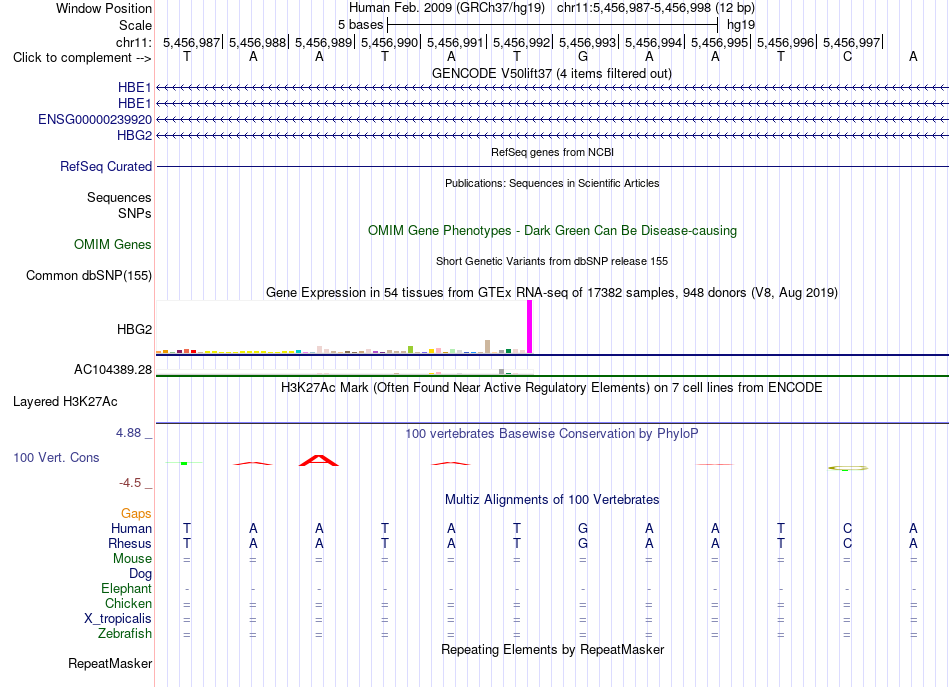Click '100 vertebrates Basewise Conservation by PhyloP' title
This screenshot has width=950, height=687.
[x=552, y=433]
